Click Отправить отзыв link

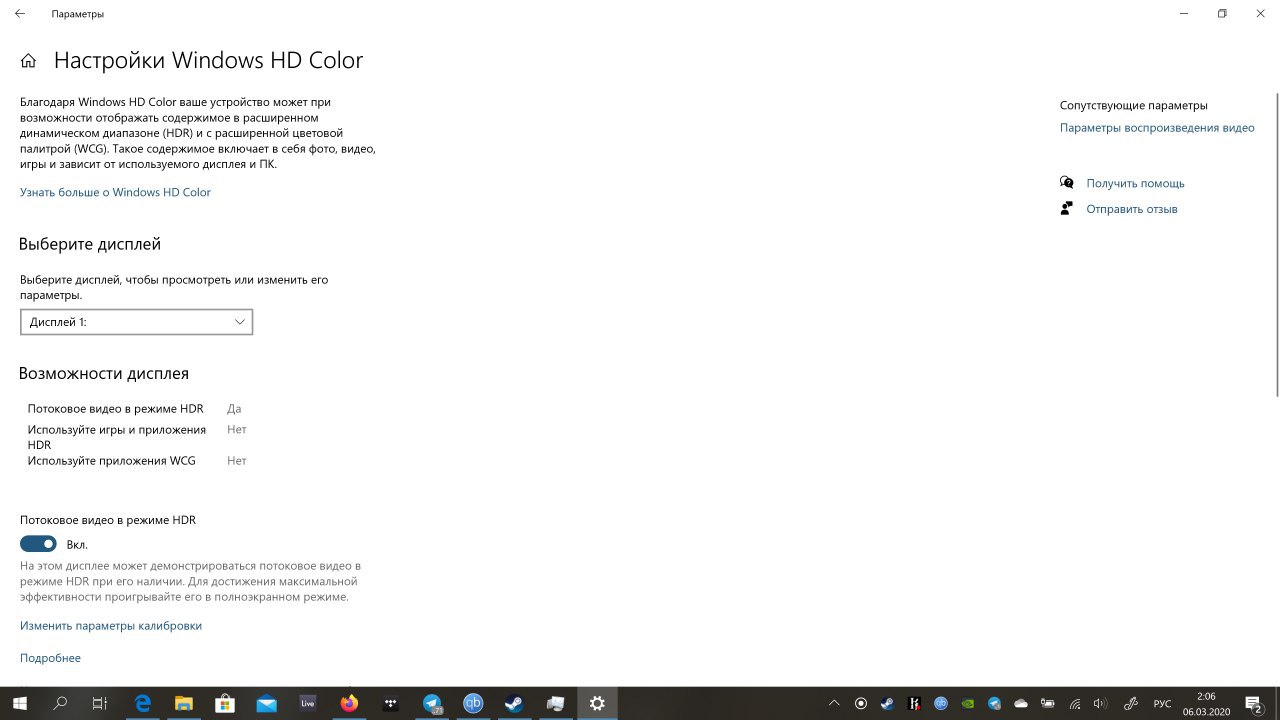[1132, 209]
